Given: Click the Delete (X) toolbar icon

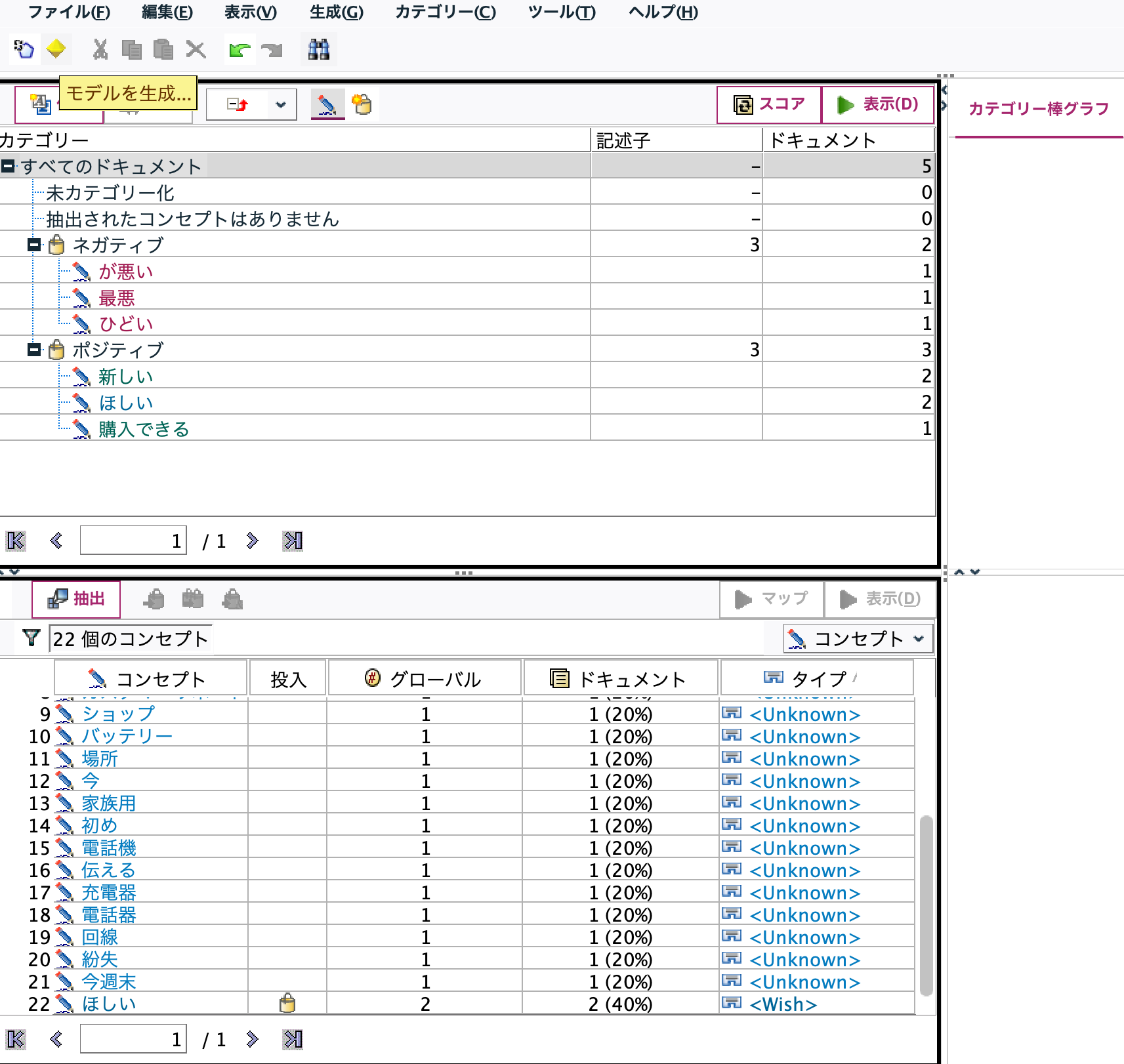Looking at the screenshot, I should point(195,49).
